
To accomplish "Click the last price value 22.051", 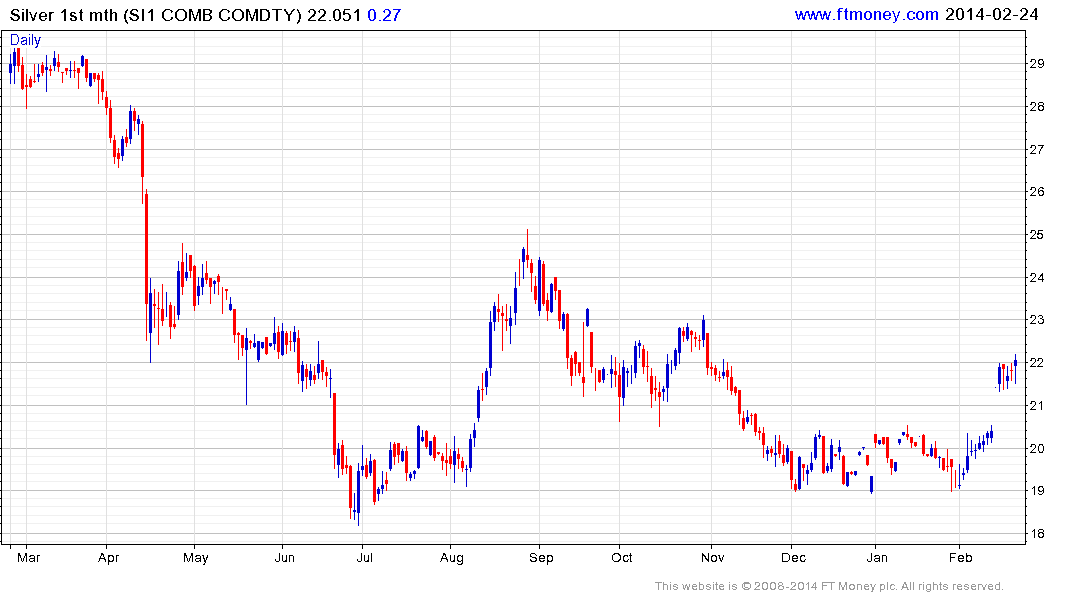I will coord(334,15).
